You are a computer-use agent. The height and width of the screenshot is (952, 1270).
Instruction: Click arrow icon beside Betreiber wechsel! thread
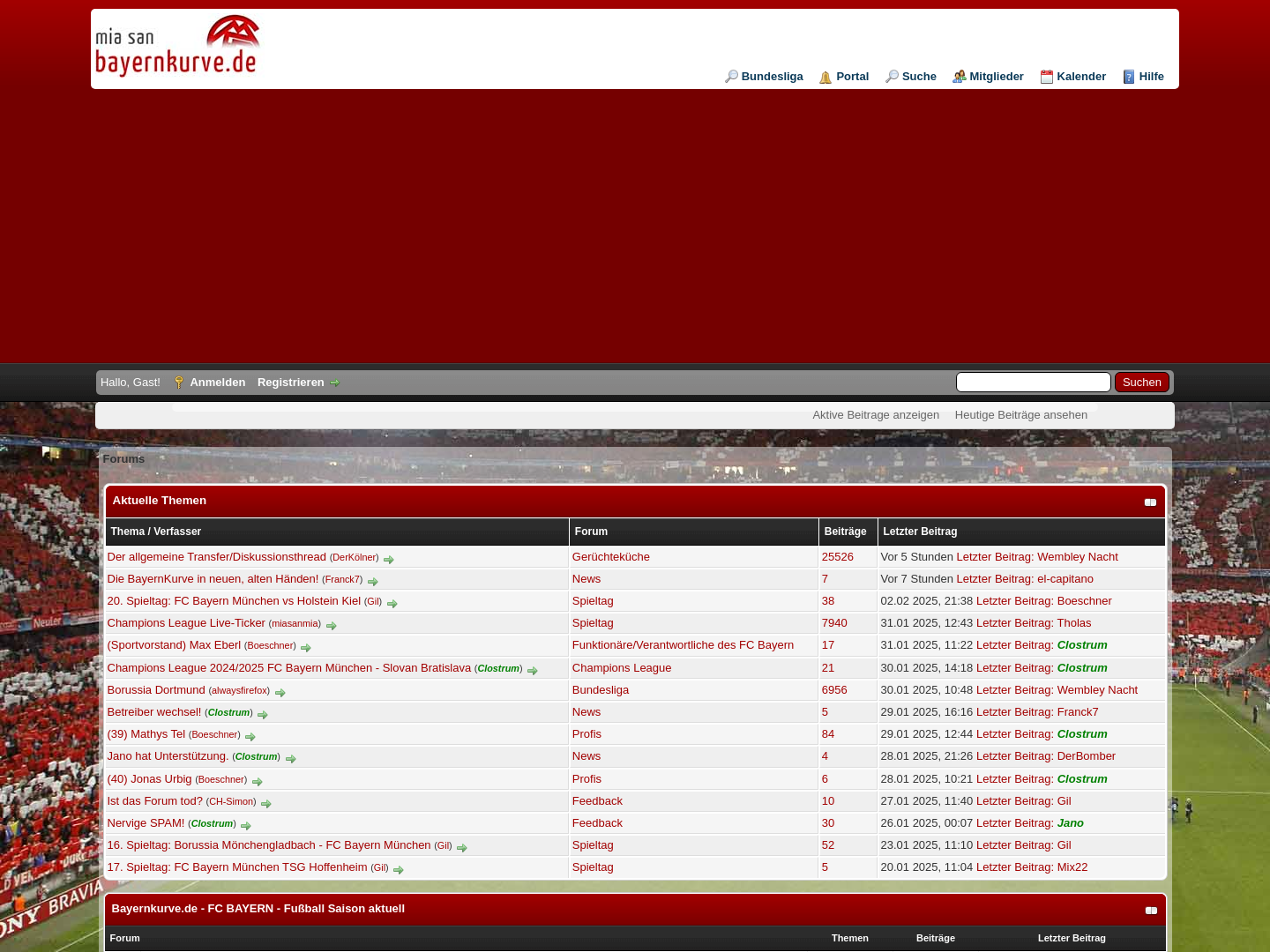click(262, 715)
